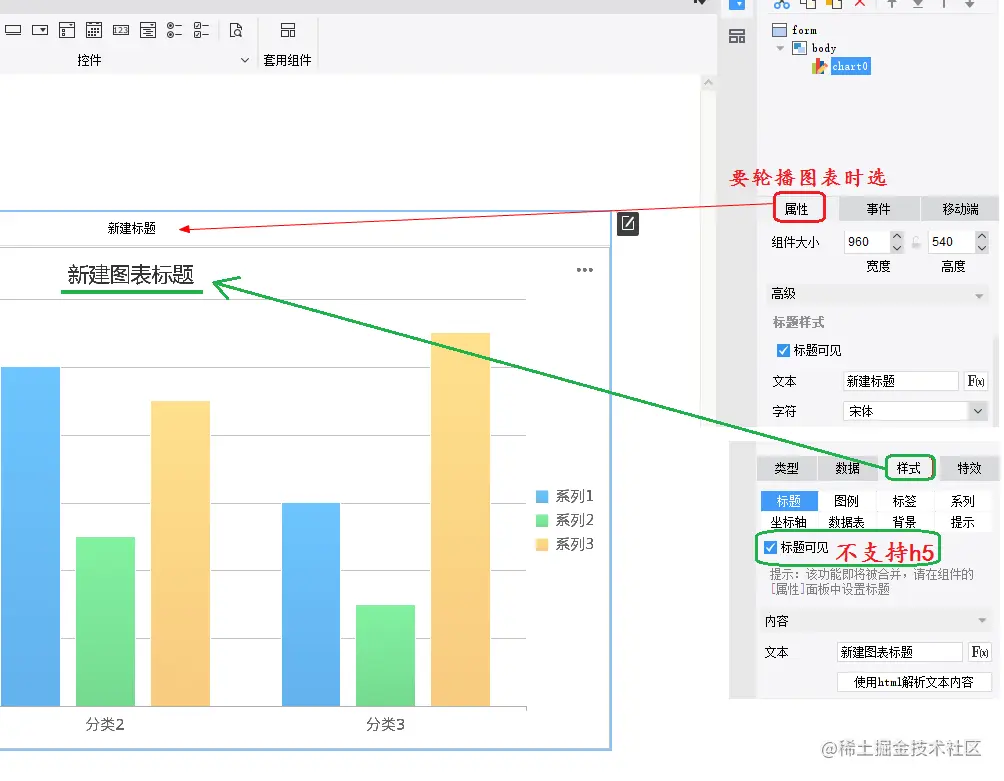The height and width of the screenshot is (781, 1004).
Task: Select the 图例 style sub-tab
Action: (846, 501)
